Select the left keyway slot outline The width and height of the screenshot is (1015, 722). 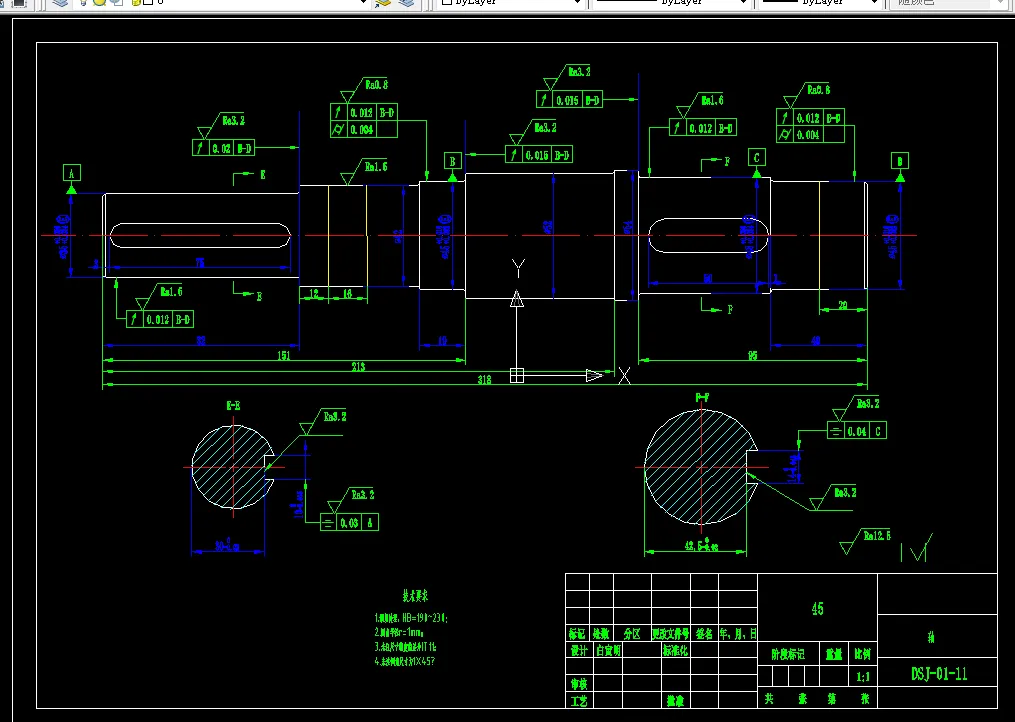[x=199, y=235]
